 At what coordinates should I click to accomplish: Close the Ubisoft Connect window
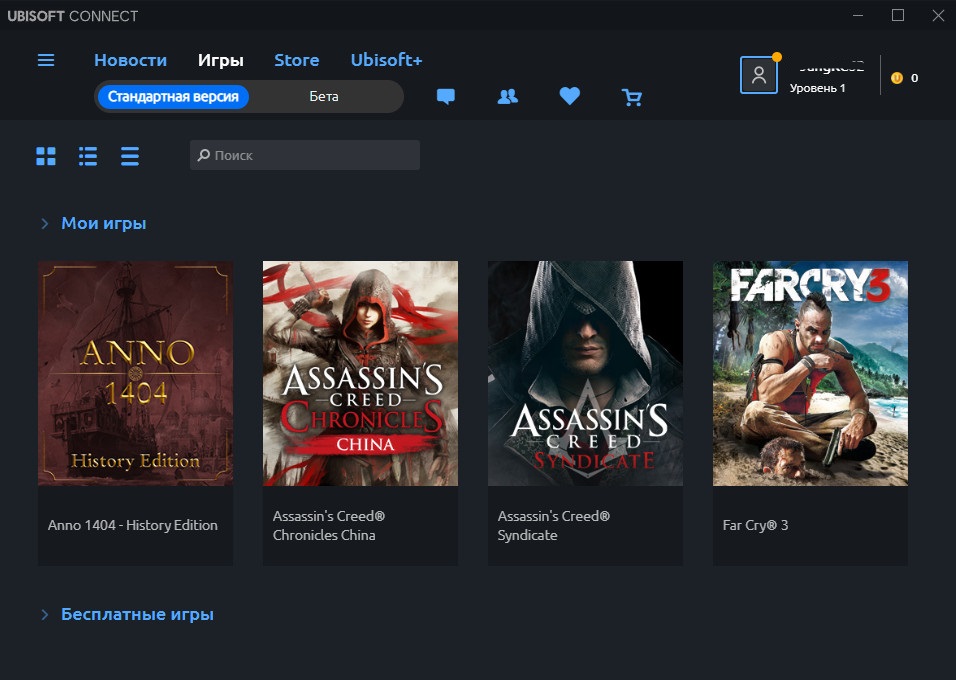[x=938, y=15]
